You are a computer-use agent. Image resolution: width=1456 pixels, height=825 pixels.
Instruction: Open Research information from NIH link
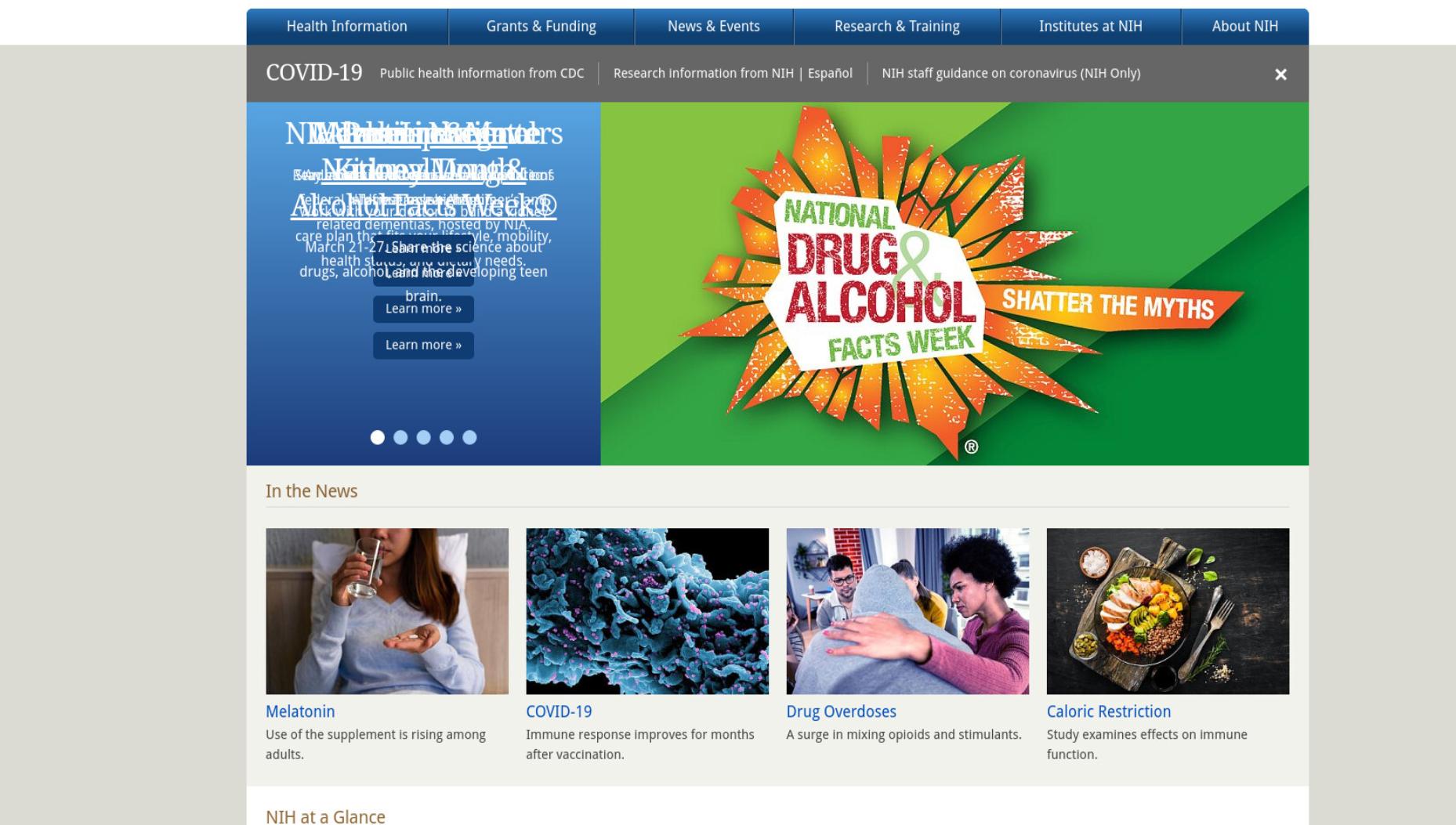[x=703, y=73]
